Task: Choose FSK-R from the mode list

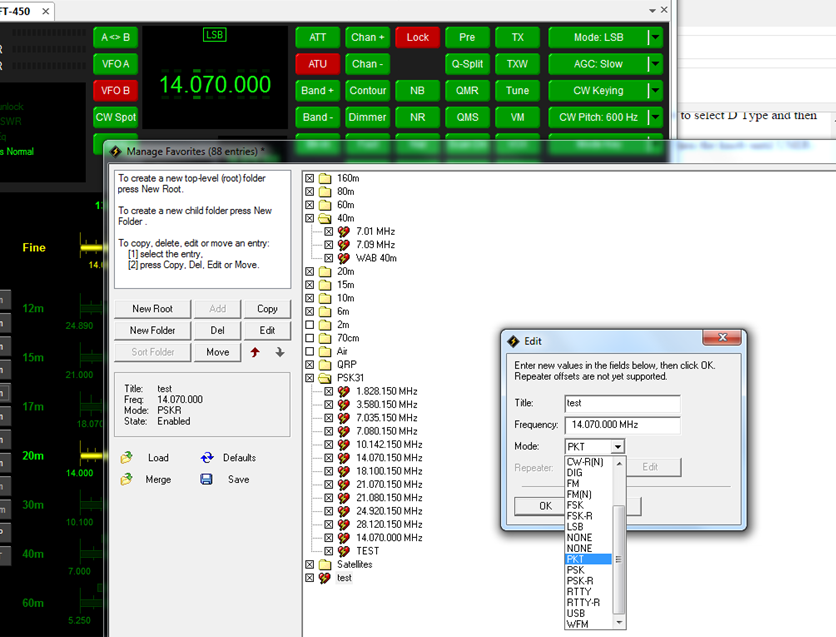Action: point(589,516)
